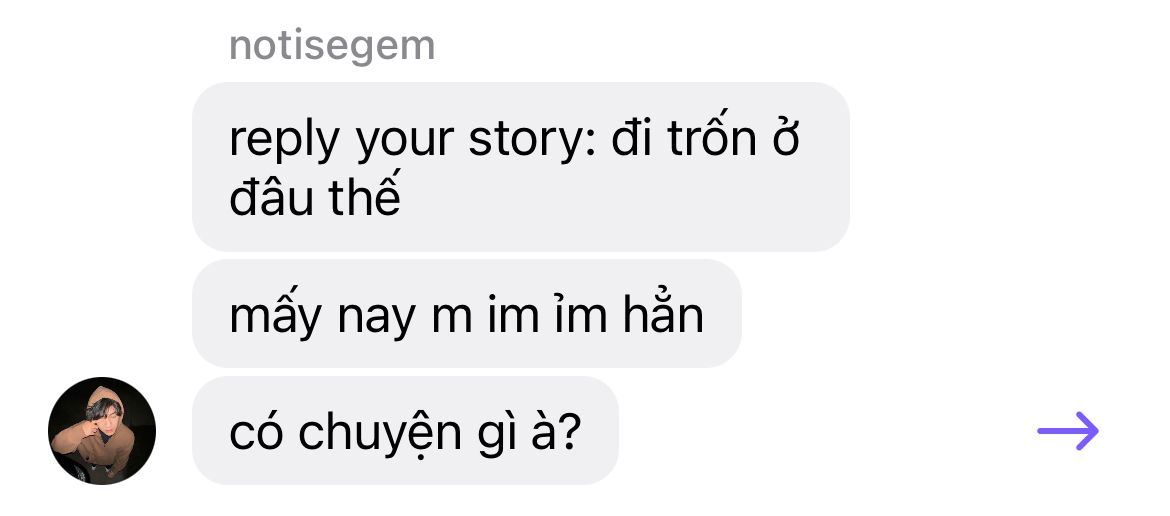1170x516 pixels.
Task: Select the 'có chuyện gì à?' message
Action: tap(405, 431)
